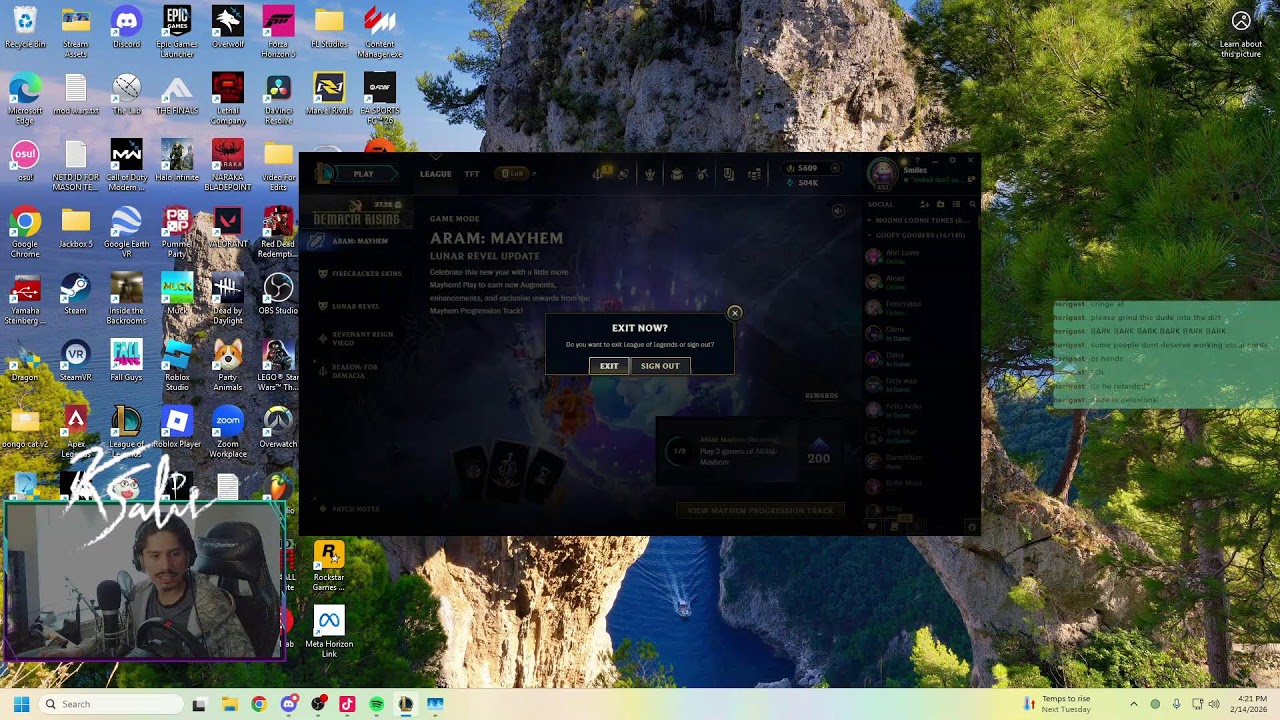Image resolution: width=1280 pixels, height=720 pixels.
Task: Open DaVinci Resolve desktop shortcut
Action: 278,99
